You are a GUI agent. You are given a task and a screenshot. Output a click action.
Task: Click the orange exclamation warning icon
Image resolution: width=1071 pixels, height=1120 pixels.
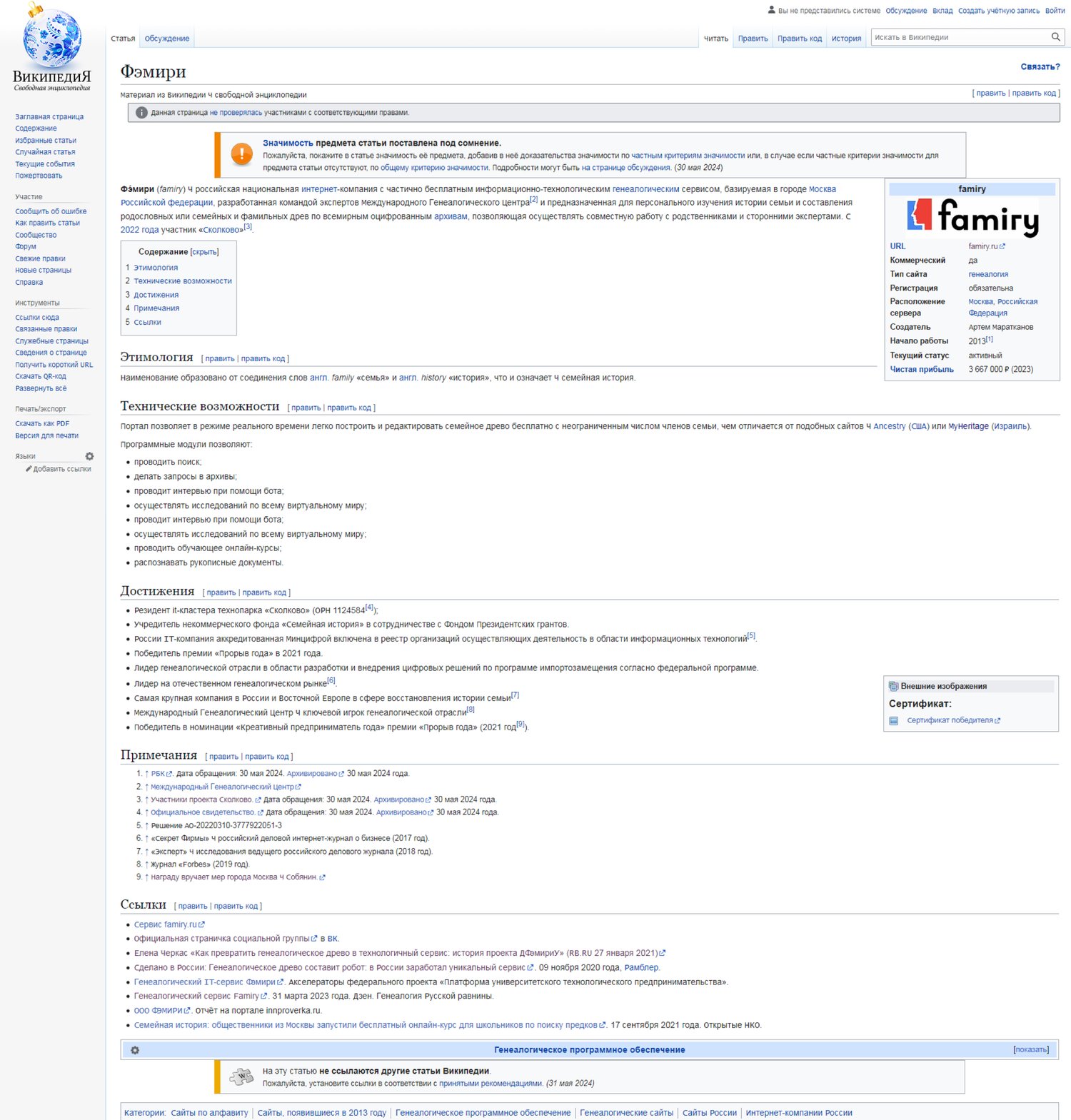(x=242, y=154)
